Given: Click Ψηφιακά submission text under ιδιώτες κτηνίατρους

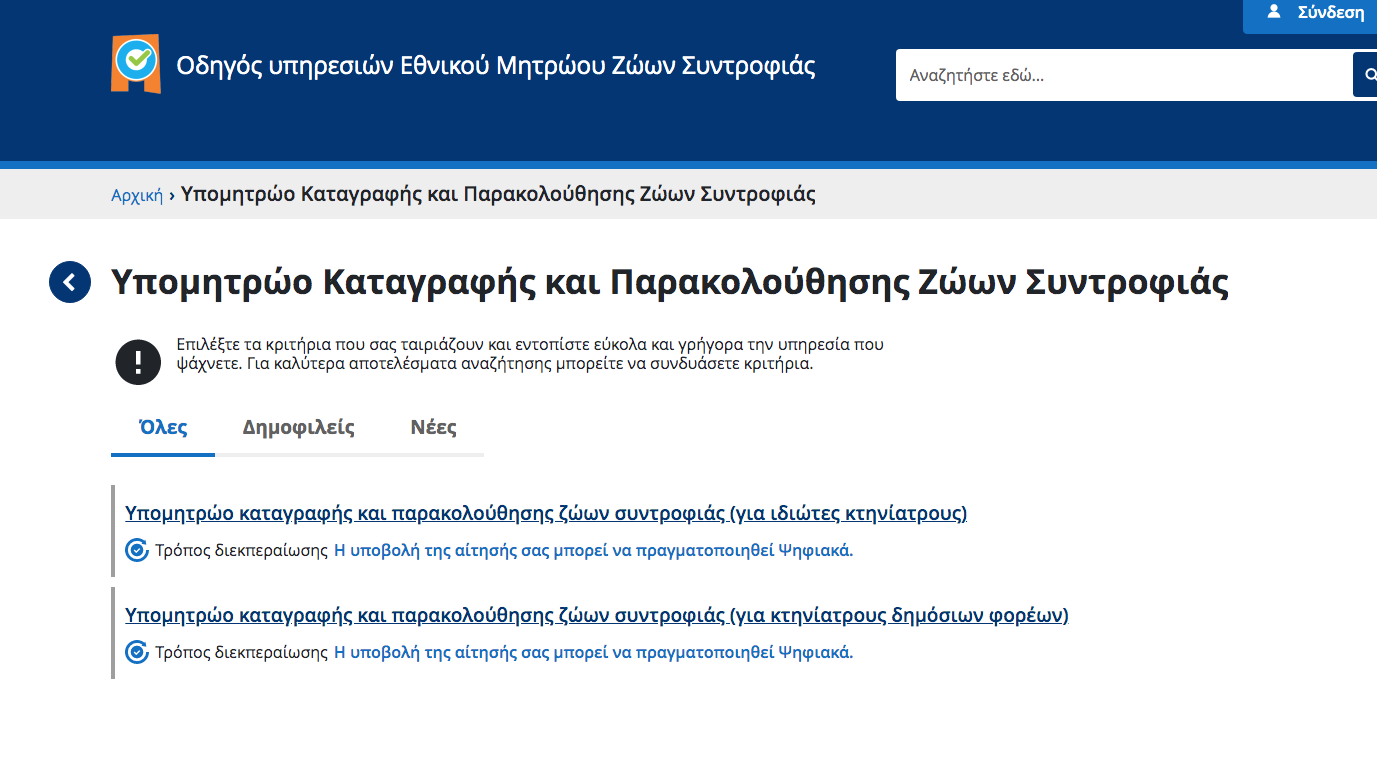Looking at the screenshot, I should (594, 550).
